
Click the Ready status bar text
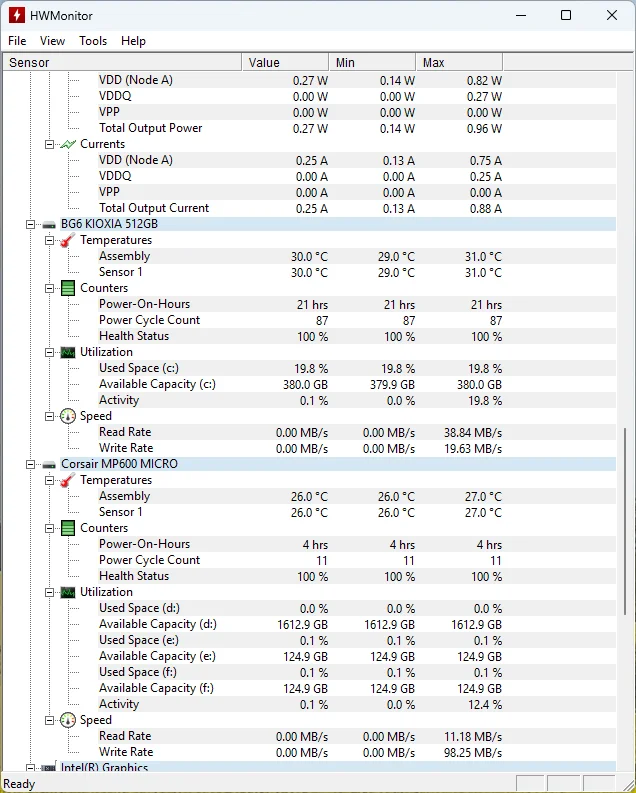tap(19, 784)
